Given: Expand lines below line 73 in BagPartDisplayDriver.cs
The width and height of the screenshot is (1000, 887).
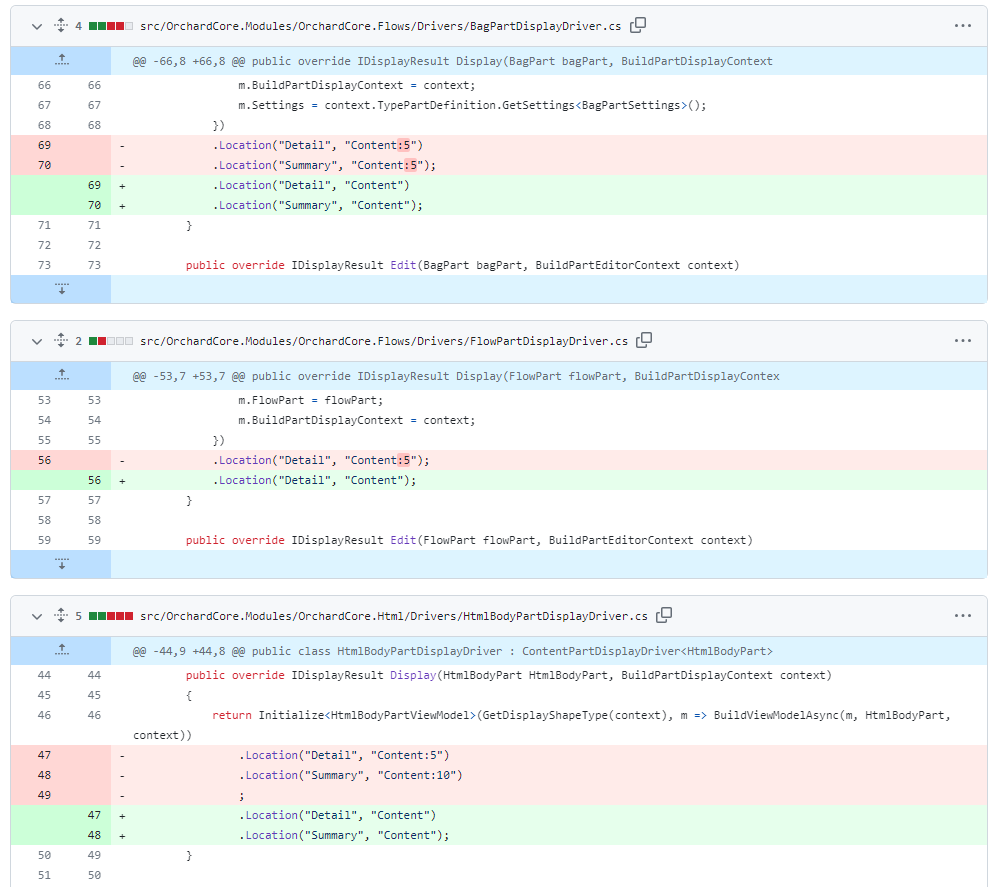Looking at the screenshot, I should [x=61, y=289].
